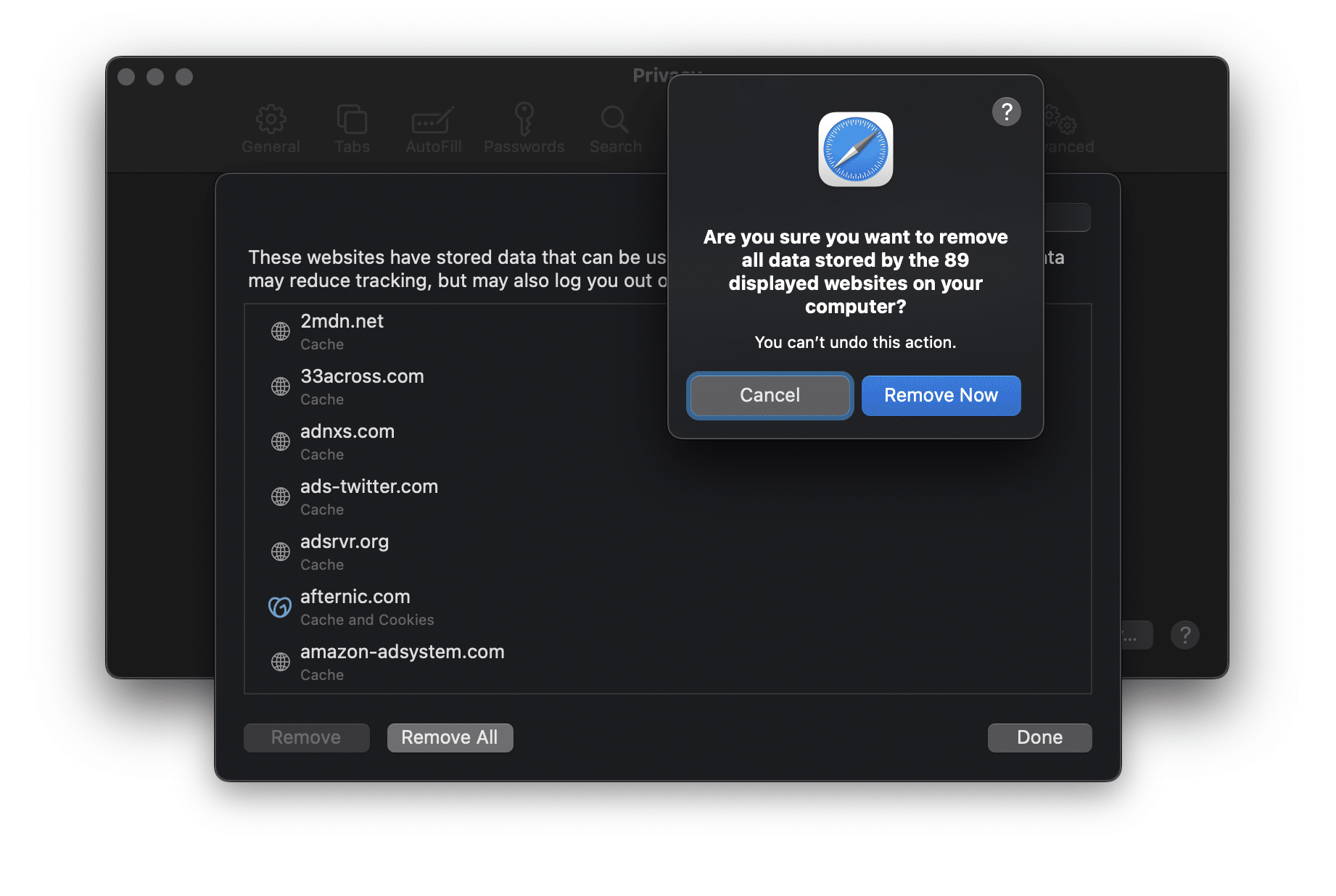This screenshot has height=896, width=1336.
Task: Cancel the data removal dialog
Action: 770,395
